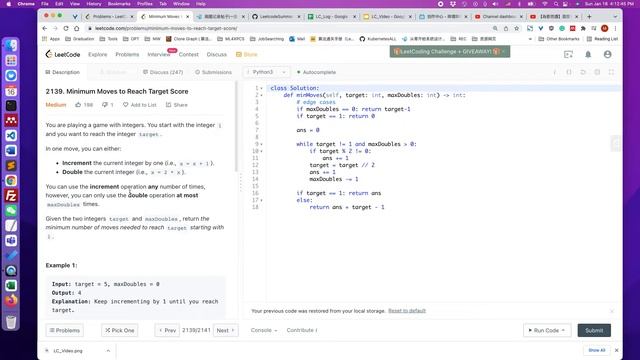Click the LeetCode logo
640x360 pixels.
coord(62,54)
